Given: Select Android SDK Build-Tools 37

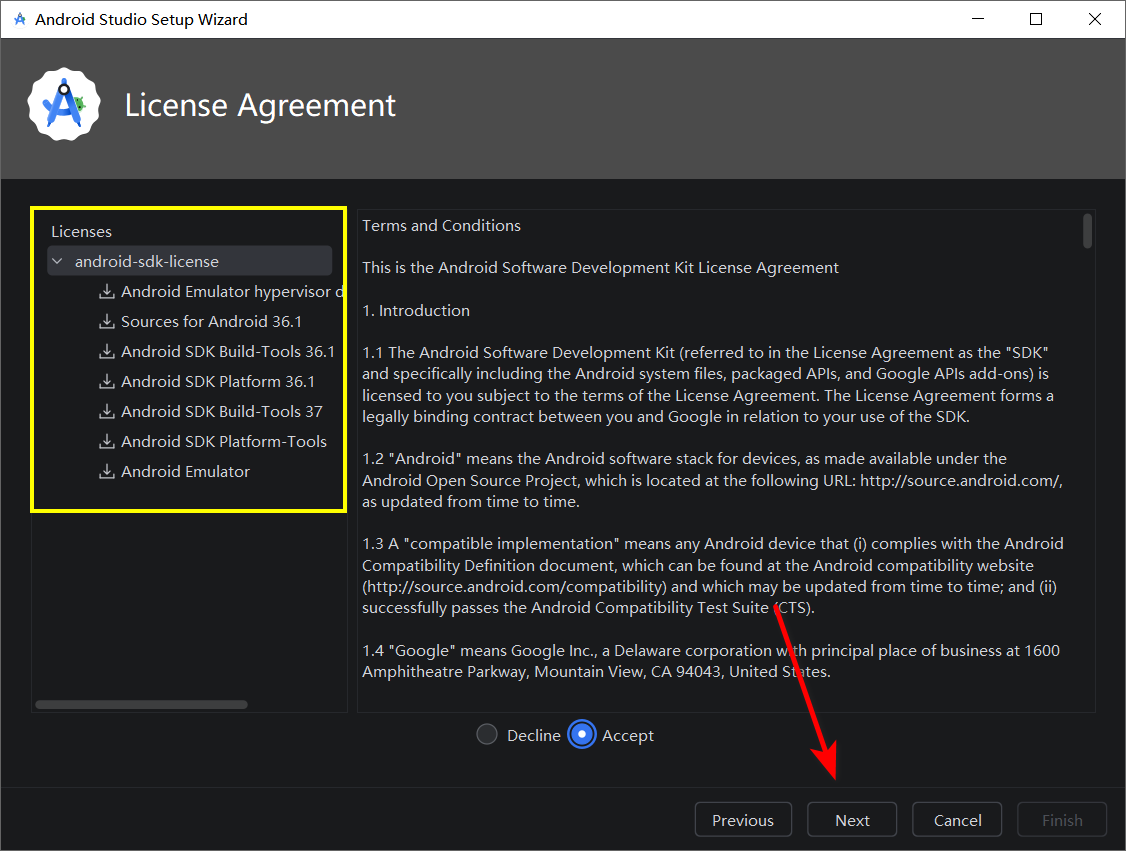Looking at the screenshot, I should 221,411.
